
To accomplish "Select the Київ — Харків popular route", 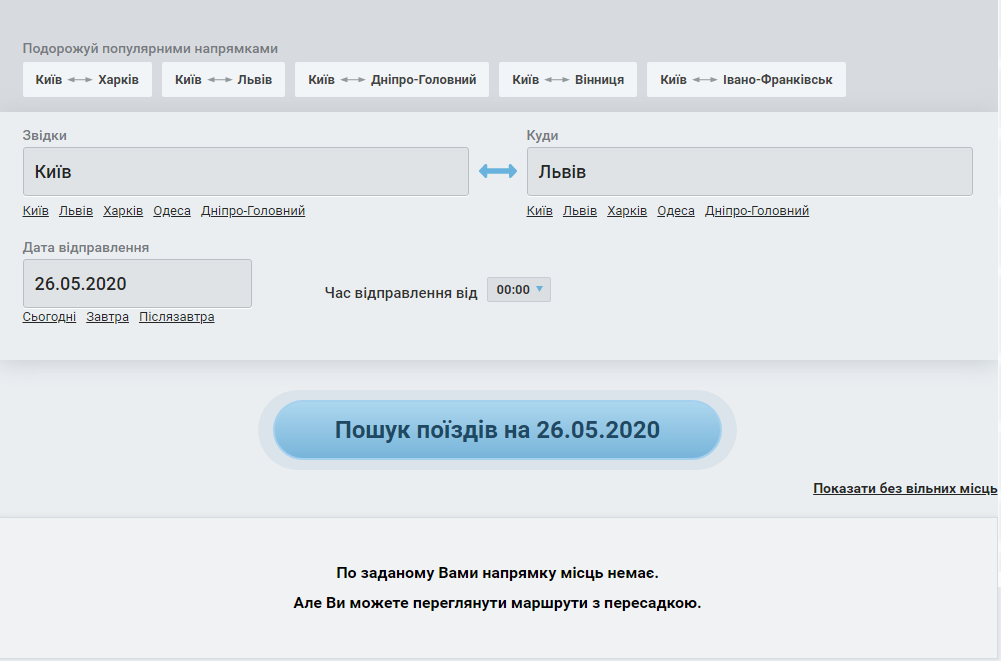I will [87, 79].
